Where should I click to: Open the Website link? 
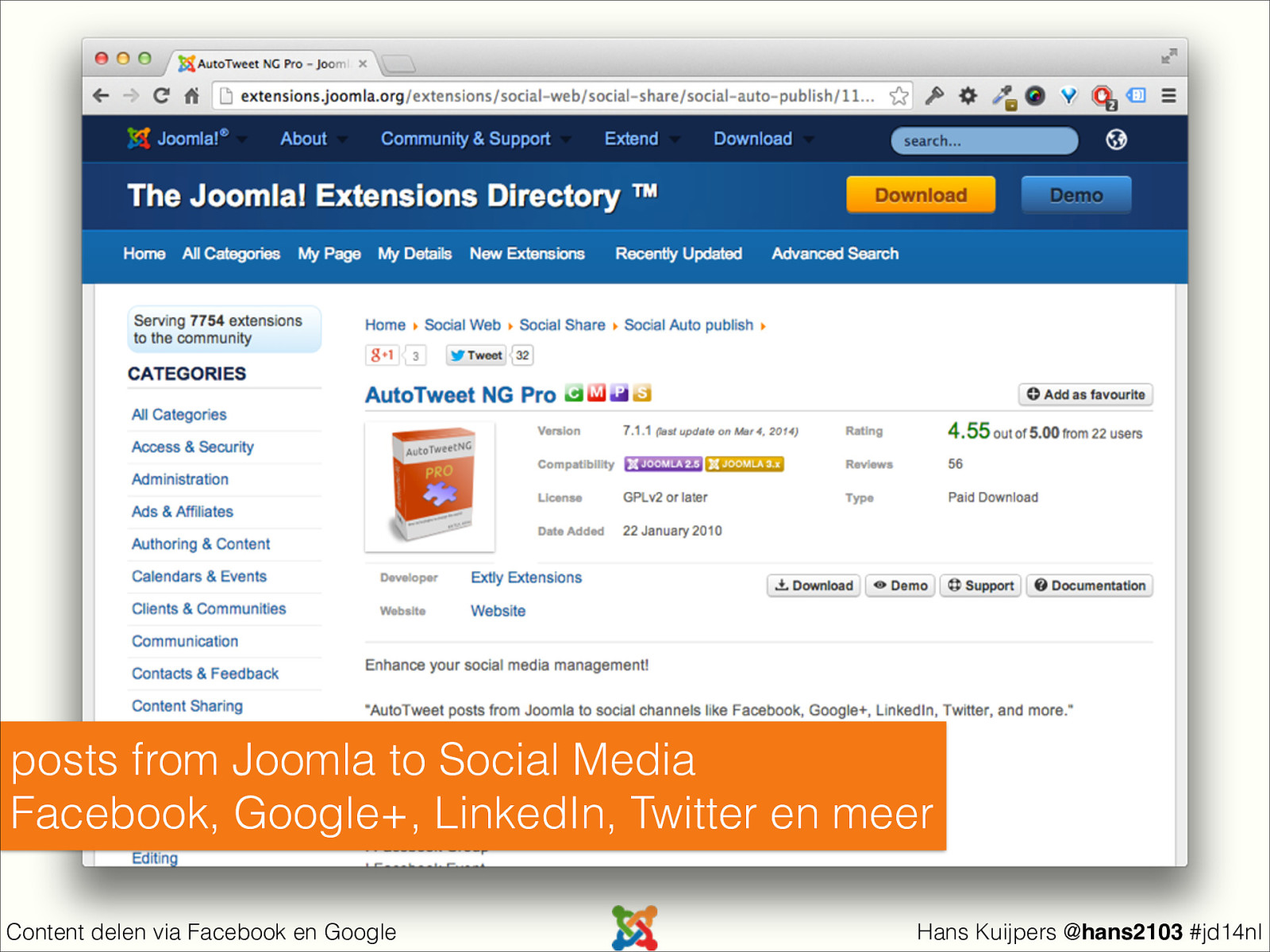tap(498, 611)
